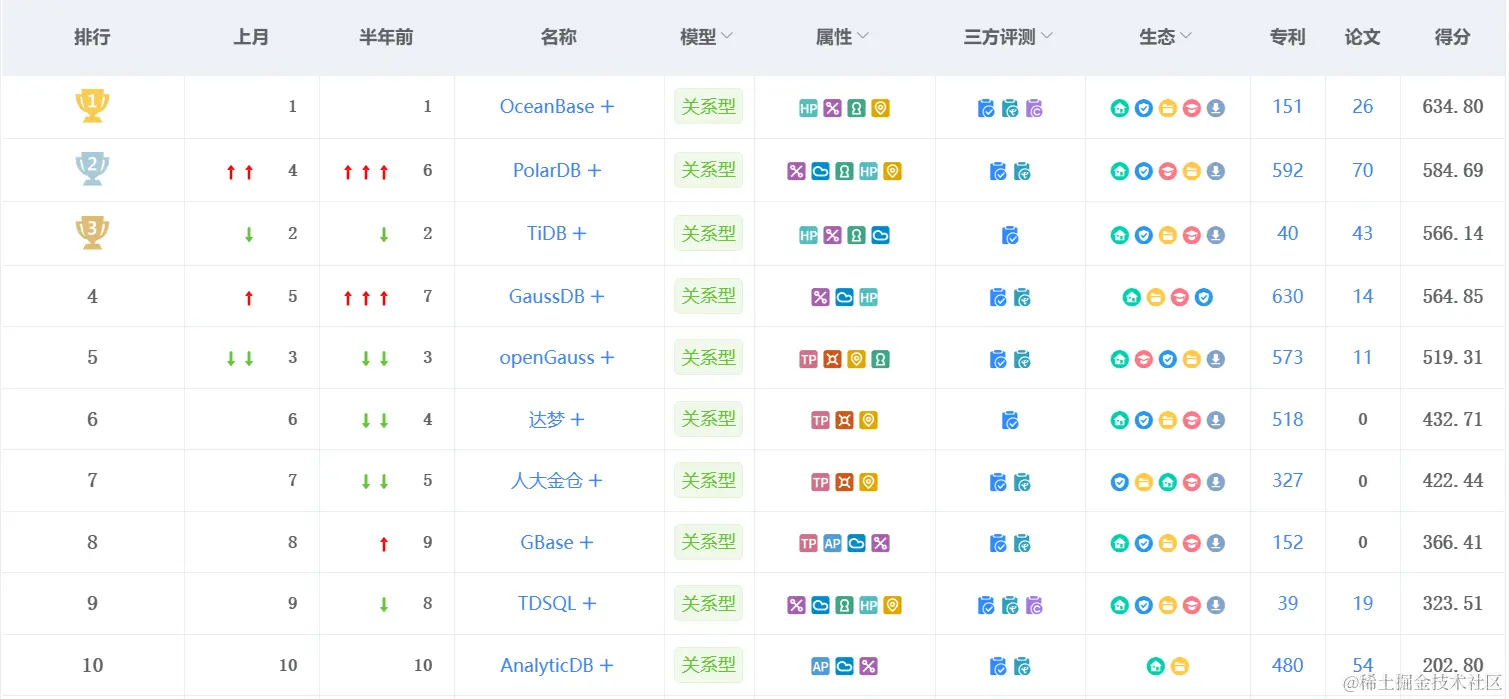Image resolution: width=1509 pixels, height=699 pixels.
Task: Click the yellow folder icon in openGauss row
Action: click(x=1192, y=359)
